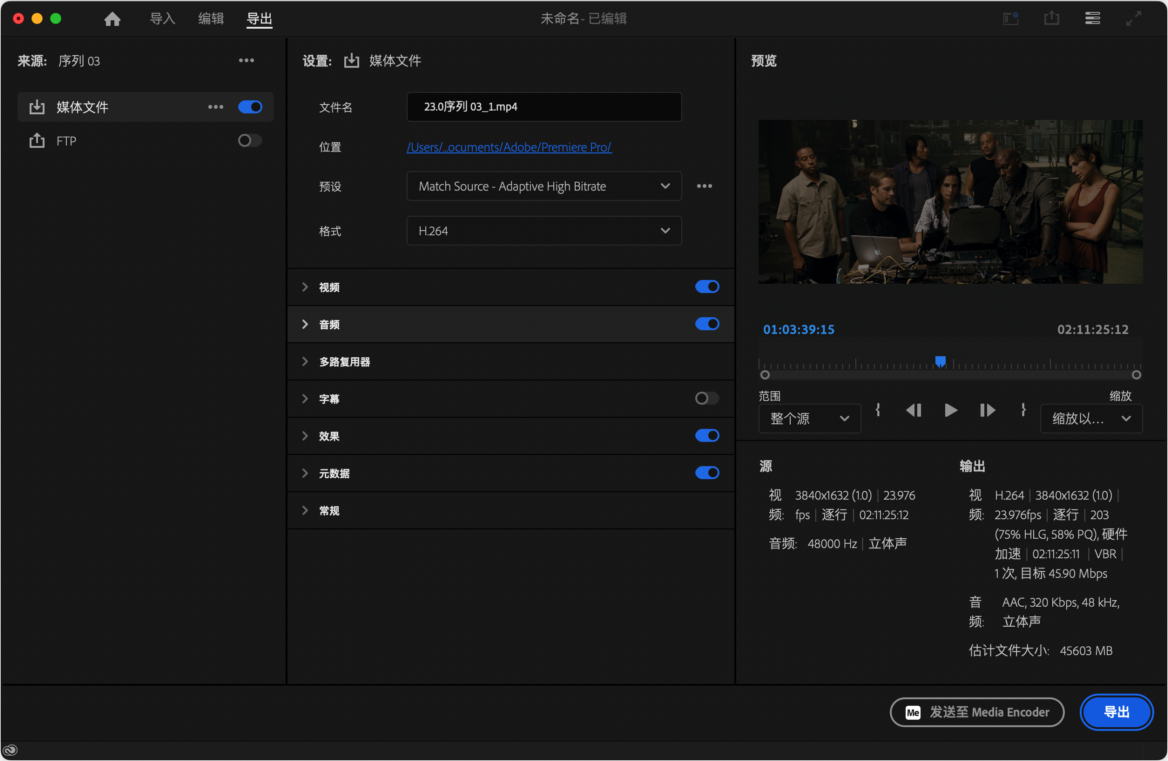This screenshot has width=1168, height=761.
Task: Disable the 媒体文件 destination toggle
Action: 250,107
